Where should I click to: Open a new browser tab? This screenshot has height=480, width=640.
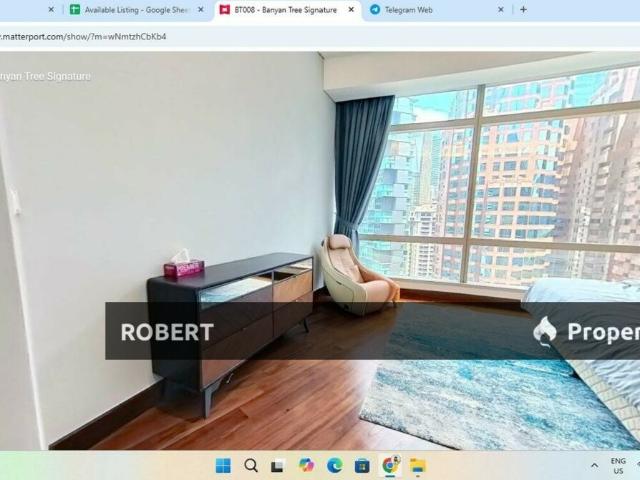(523, 10)
